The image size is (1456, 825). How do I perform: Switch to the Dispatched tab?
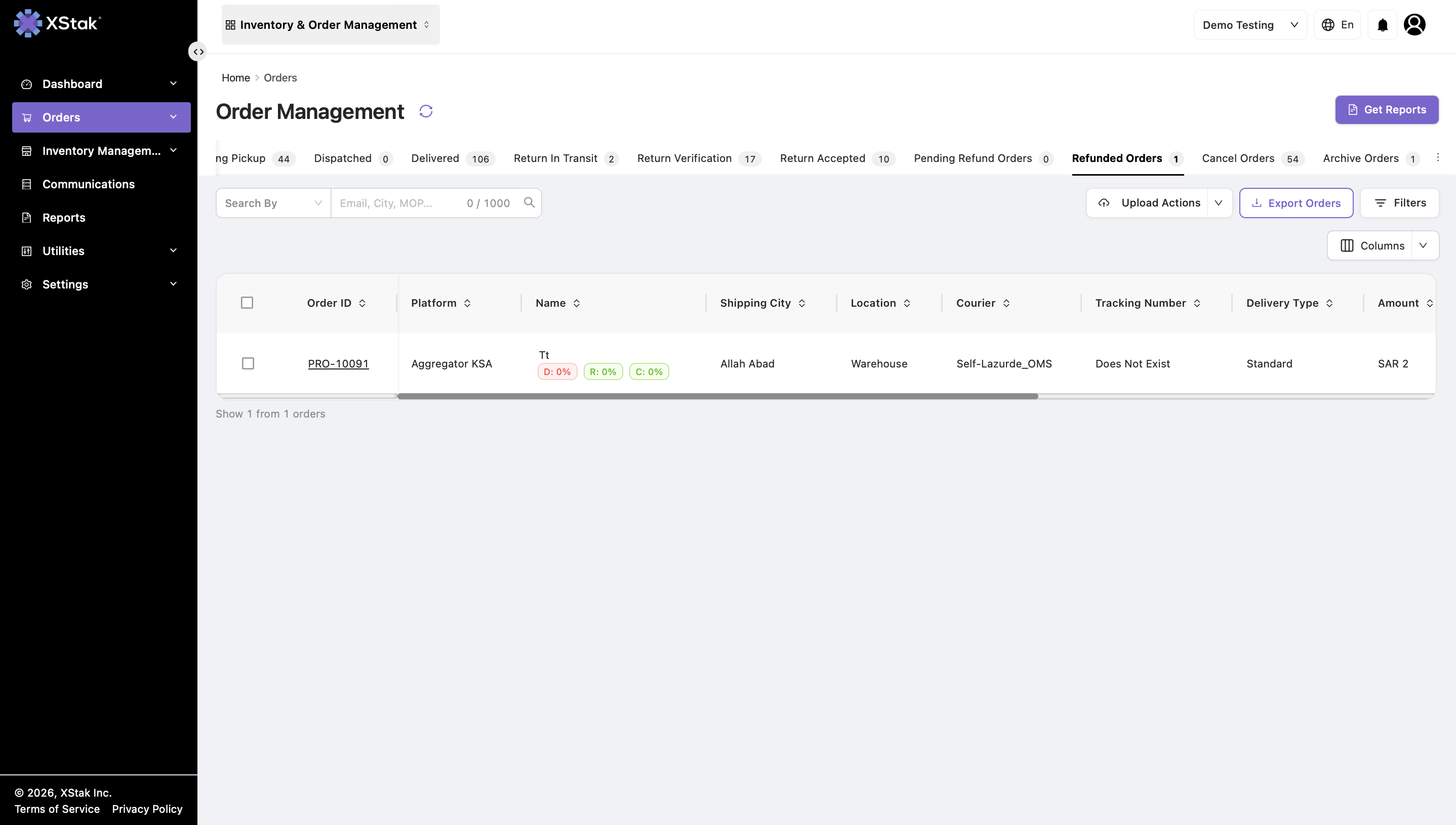point(353,158)
